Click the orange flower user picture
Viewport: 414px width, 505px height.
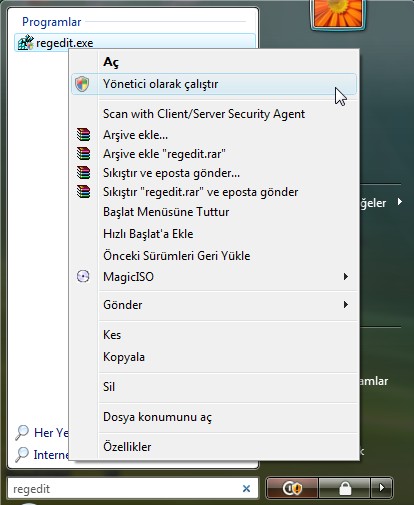pos(338,14)
